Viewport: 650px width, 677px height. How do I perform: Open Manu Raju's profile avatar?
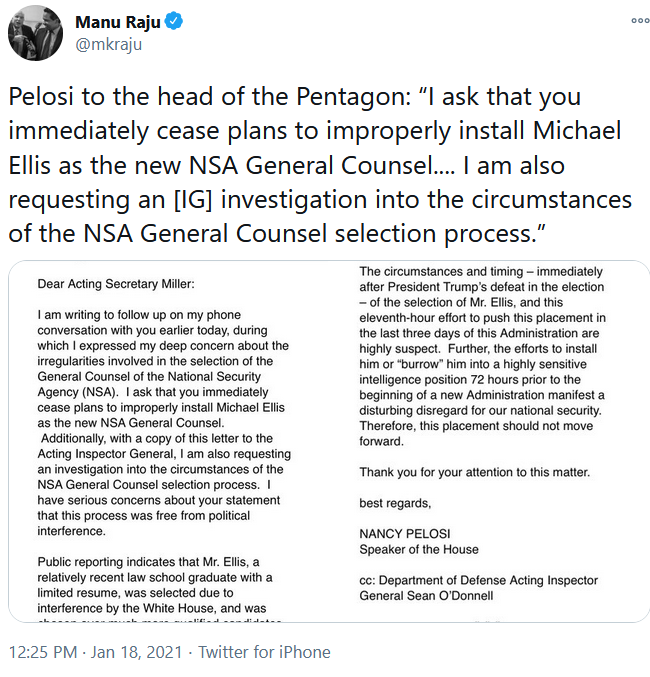pos(35,33)
